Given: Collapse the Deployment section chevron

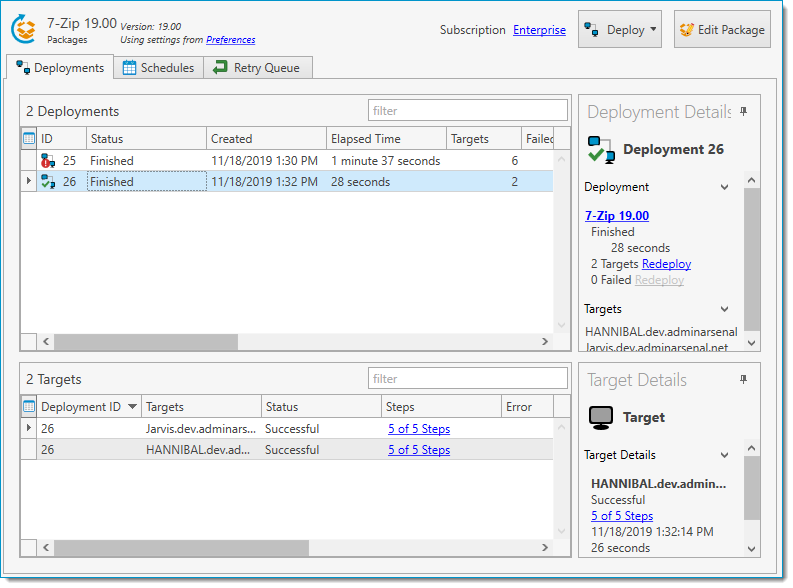Looking at the screenshot, I should tap(725, 187).
